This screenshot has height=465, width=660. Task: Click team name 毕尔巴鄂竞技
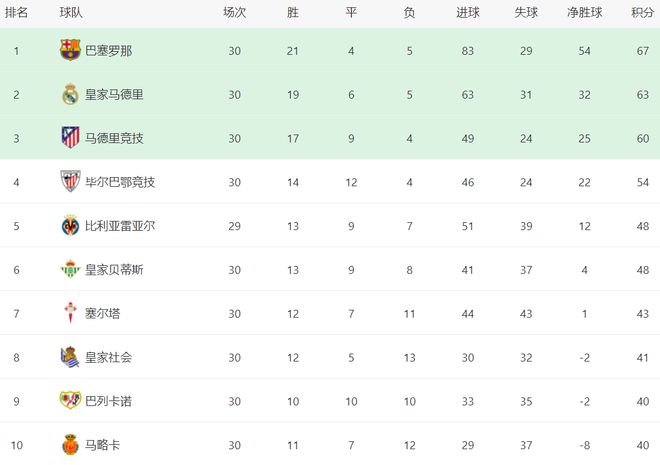120,182
